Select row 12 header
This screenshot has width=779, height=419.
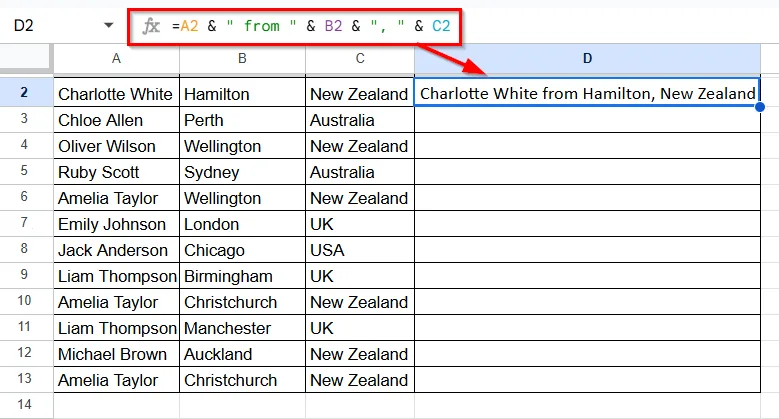tap(26, 353)
